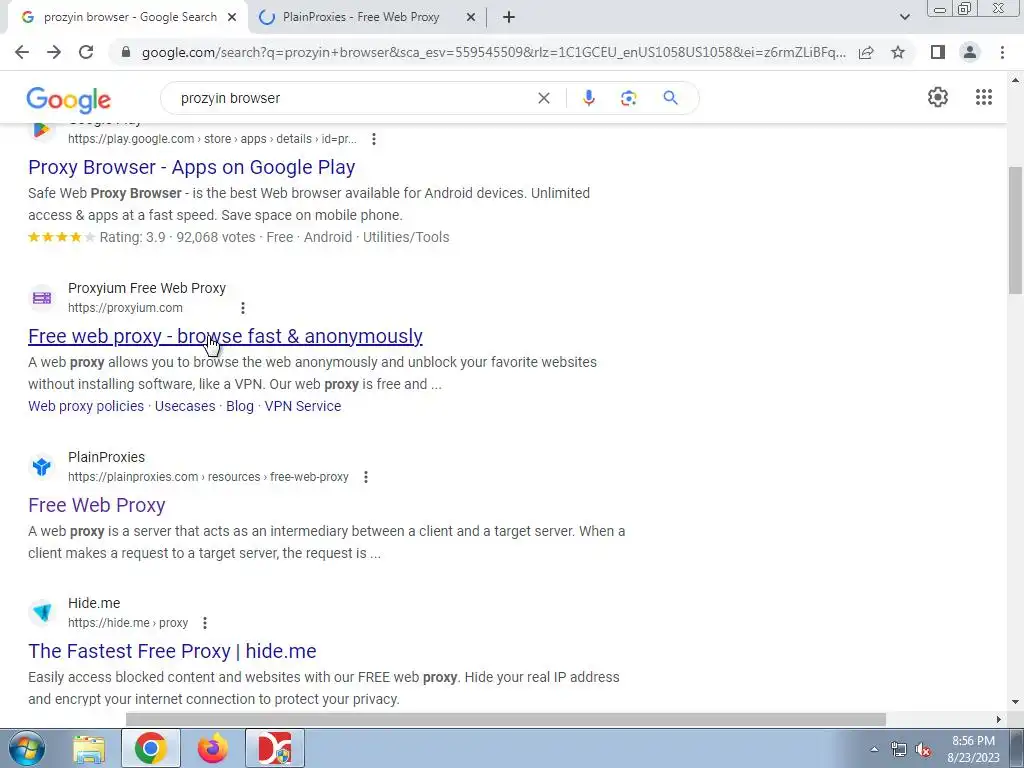
Task: Click the Hide.me favicon
Action: [x=42, y=613]
